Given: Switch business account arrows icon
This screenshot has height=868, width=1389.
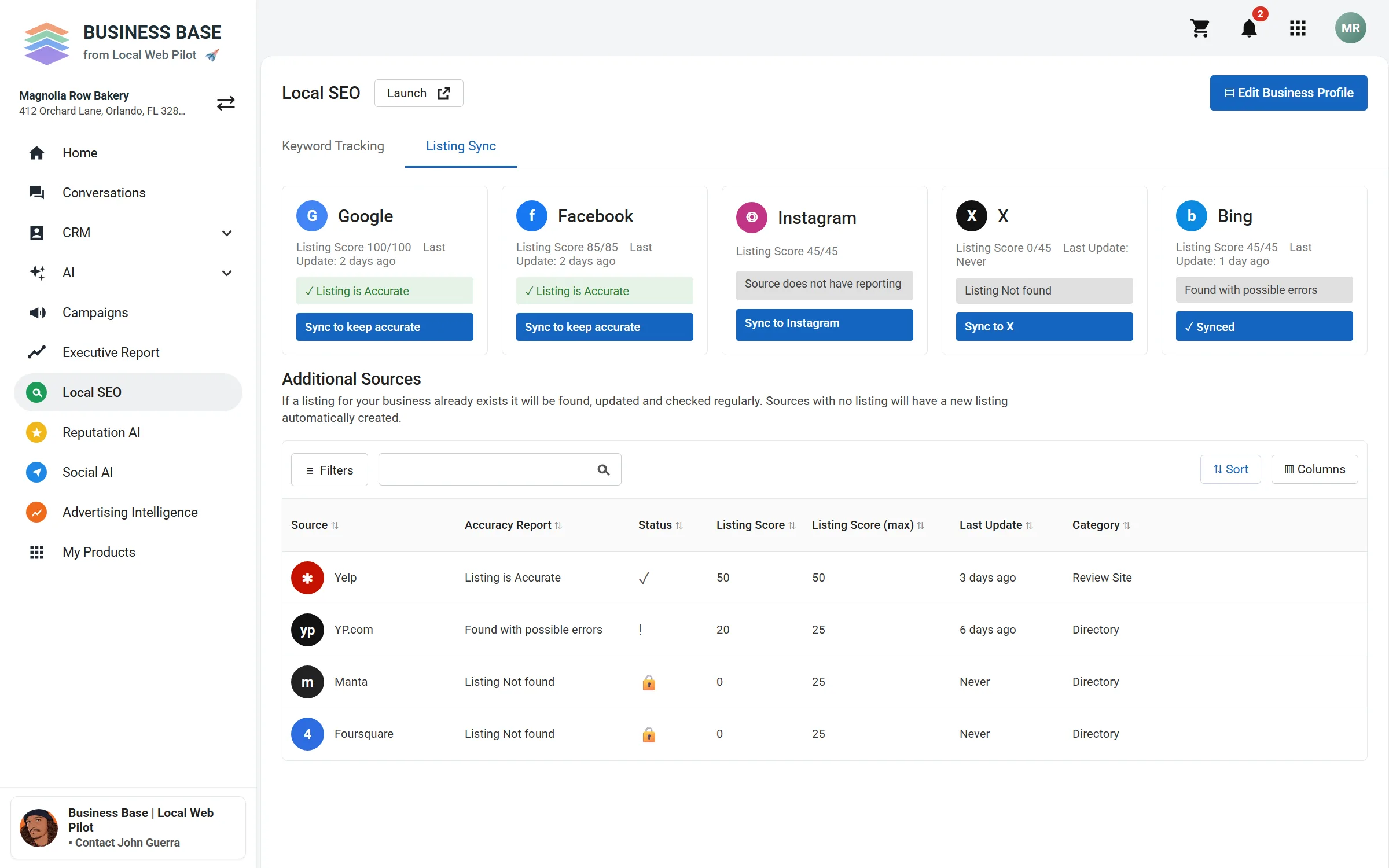Looking at the screenshot, I should point(226,103).
